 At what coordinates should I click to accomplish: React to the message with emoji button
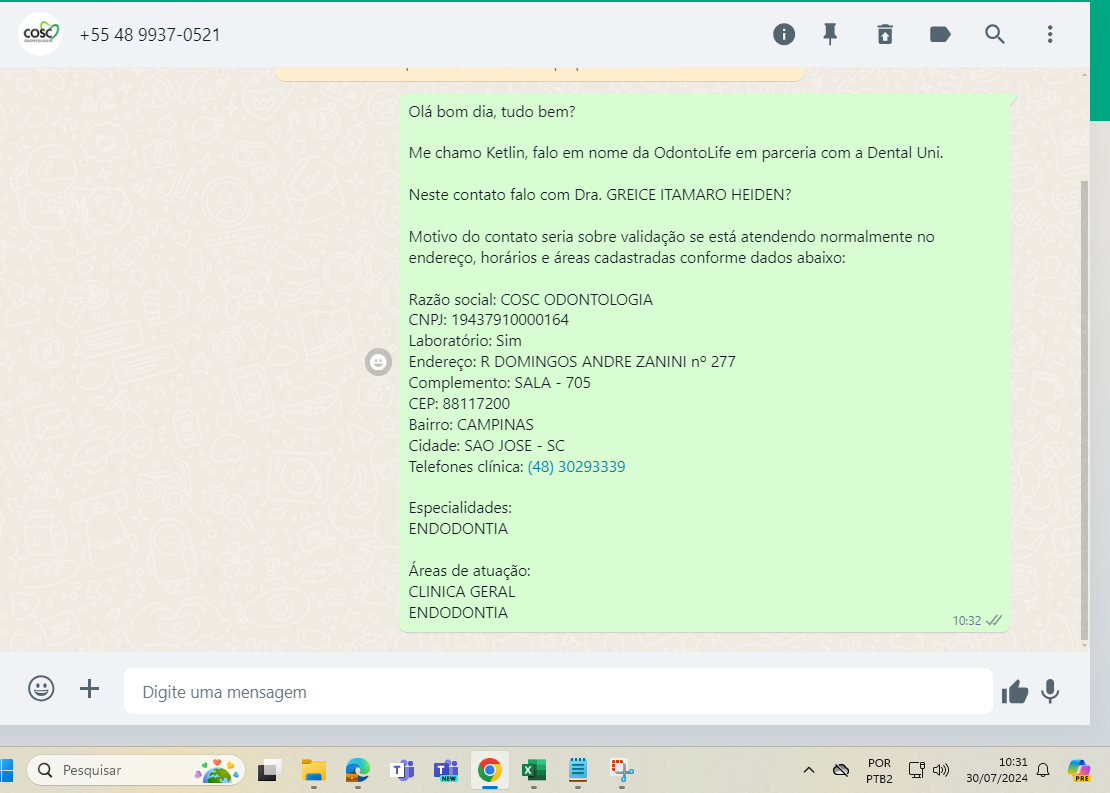pyautogui.click(x=378, y=362)
